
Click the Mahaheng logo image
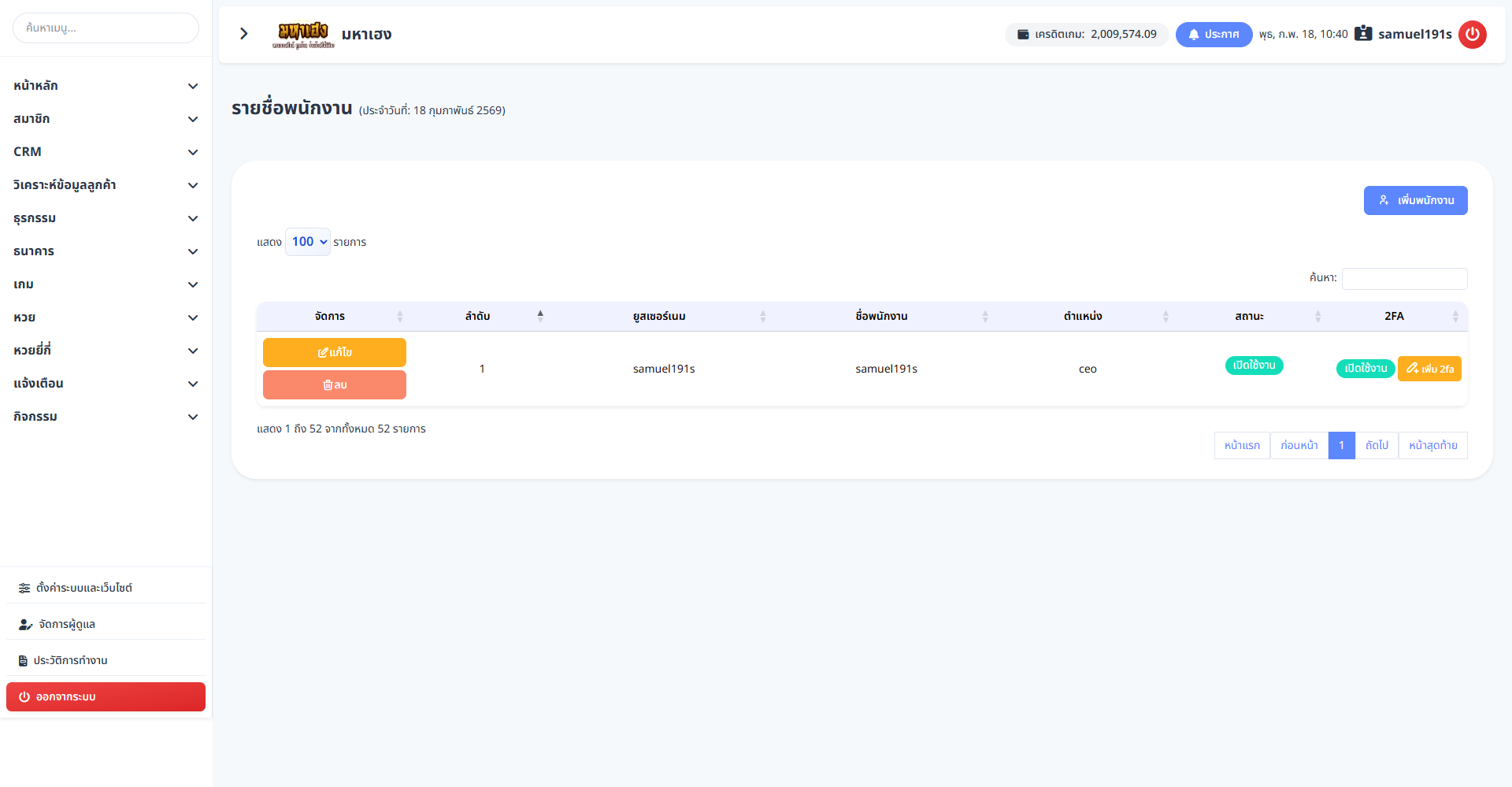click(303, 35)
